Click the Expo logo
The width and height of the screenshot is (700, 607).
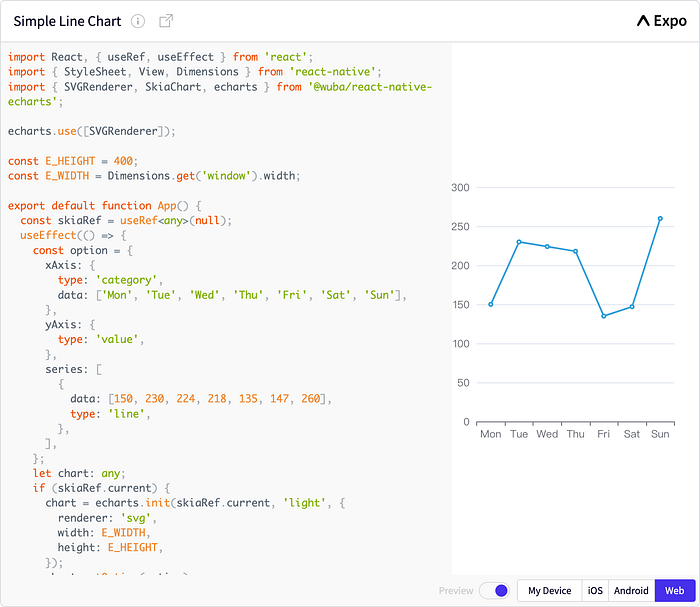point(661,21)
